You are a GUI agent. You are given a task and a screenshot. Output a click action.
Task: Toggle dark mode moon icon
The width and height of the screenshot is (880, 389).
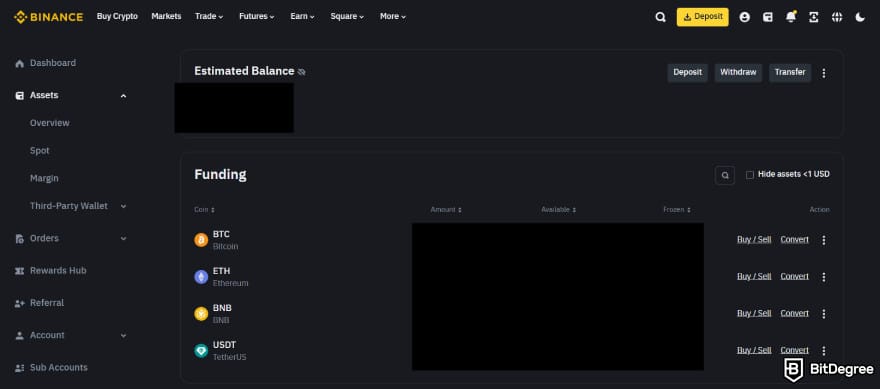[x=860, y=17]
